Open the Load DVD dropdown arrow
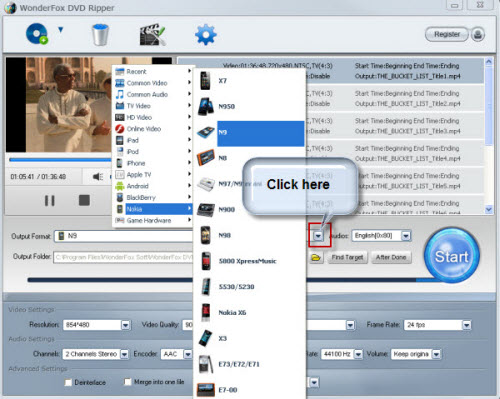Viewport: 500px width, 399px height. click(60, 30)
